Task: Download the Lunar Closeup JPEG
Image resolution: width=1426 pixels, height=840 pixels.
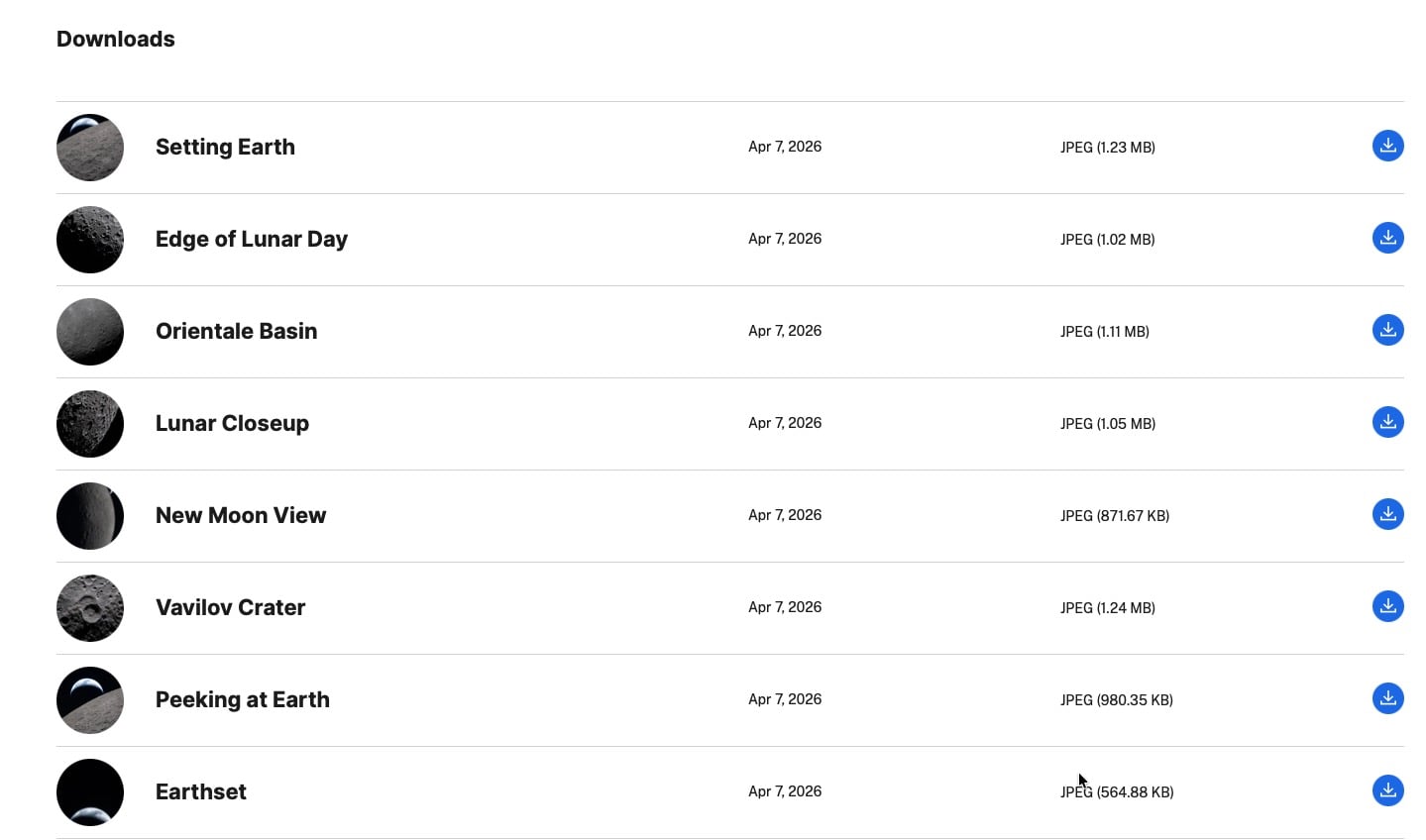Action: point(1387,423)
